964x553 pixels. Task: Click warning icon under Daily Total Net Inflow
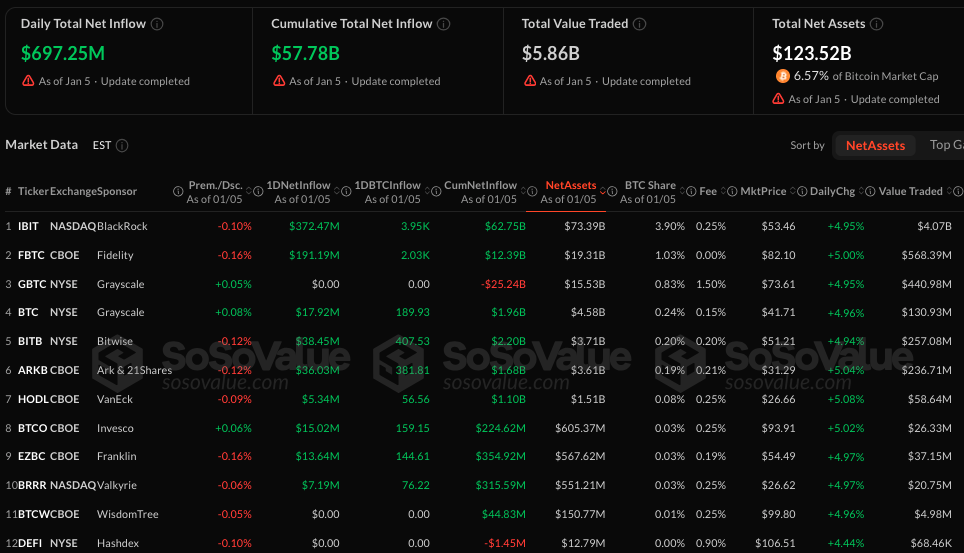28,81
